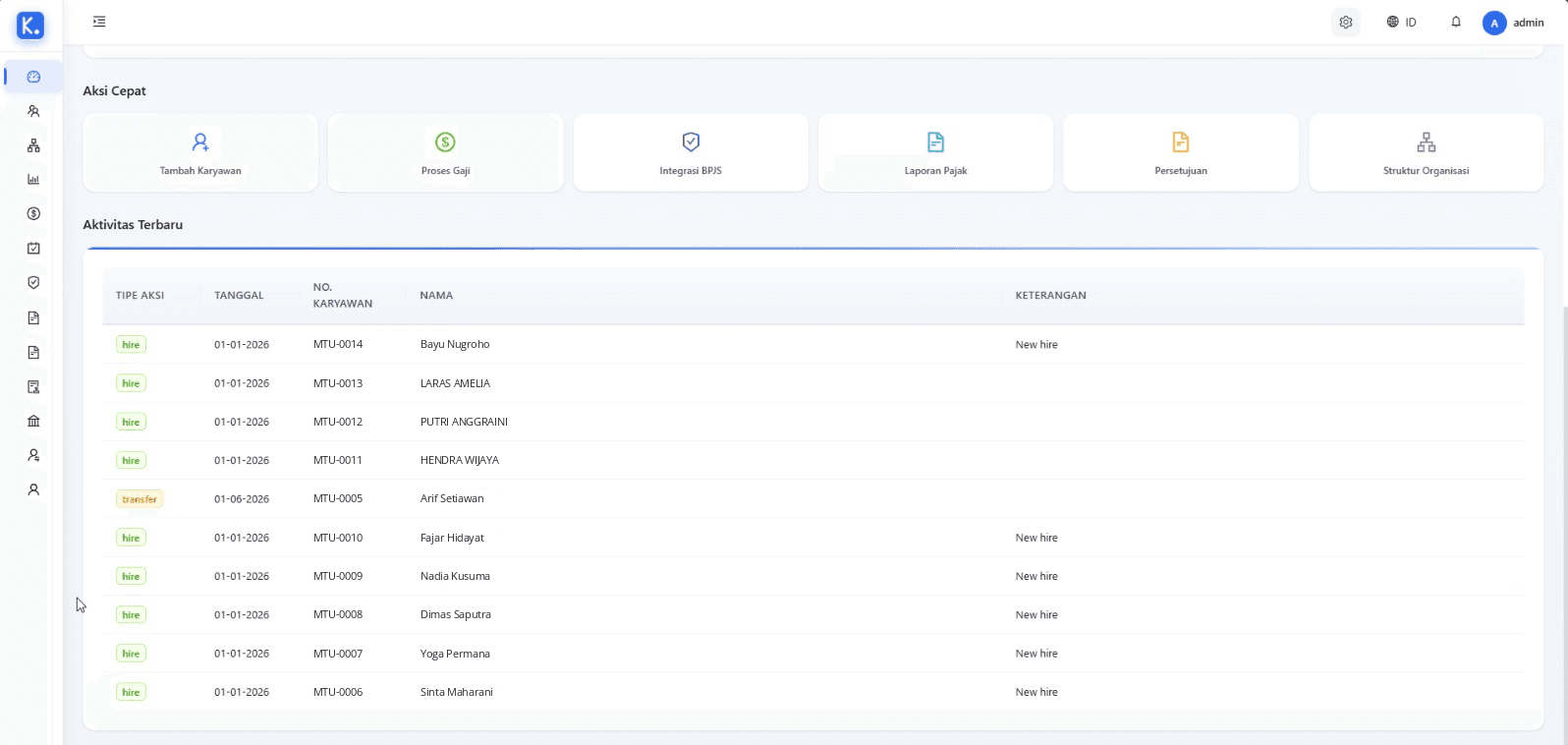This screenshot has width=1568, height=745.
Task: Open the shield check icon in sidebar
Action: (33, 282)
